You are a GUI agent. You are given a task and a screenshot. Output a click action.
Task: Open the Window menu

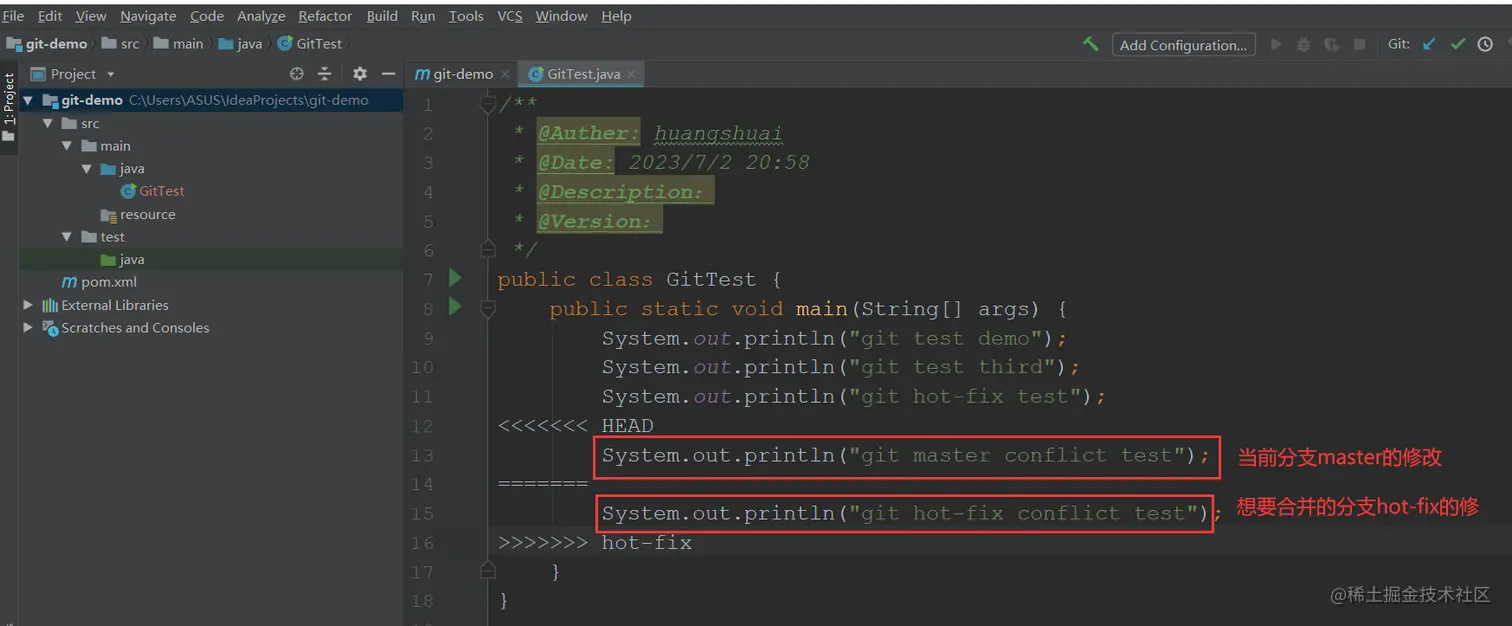(x=561, y=16)
